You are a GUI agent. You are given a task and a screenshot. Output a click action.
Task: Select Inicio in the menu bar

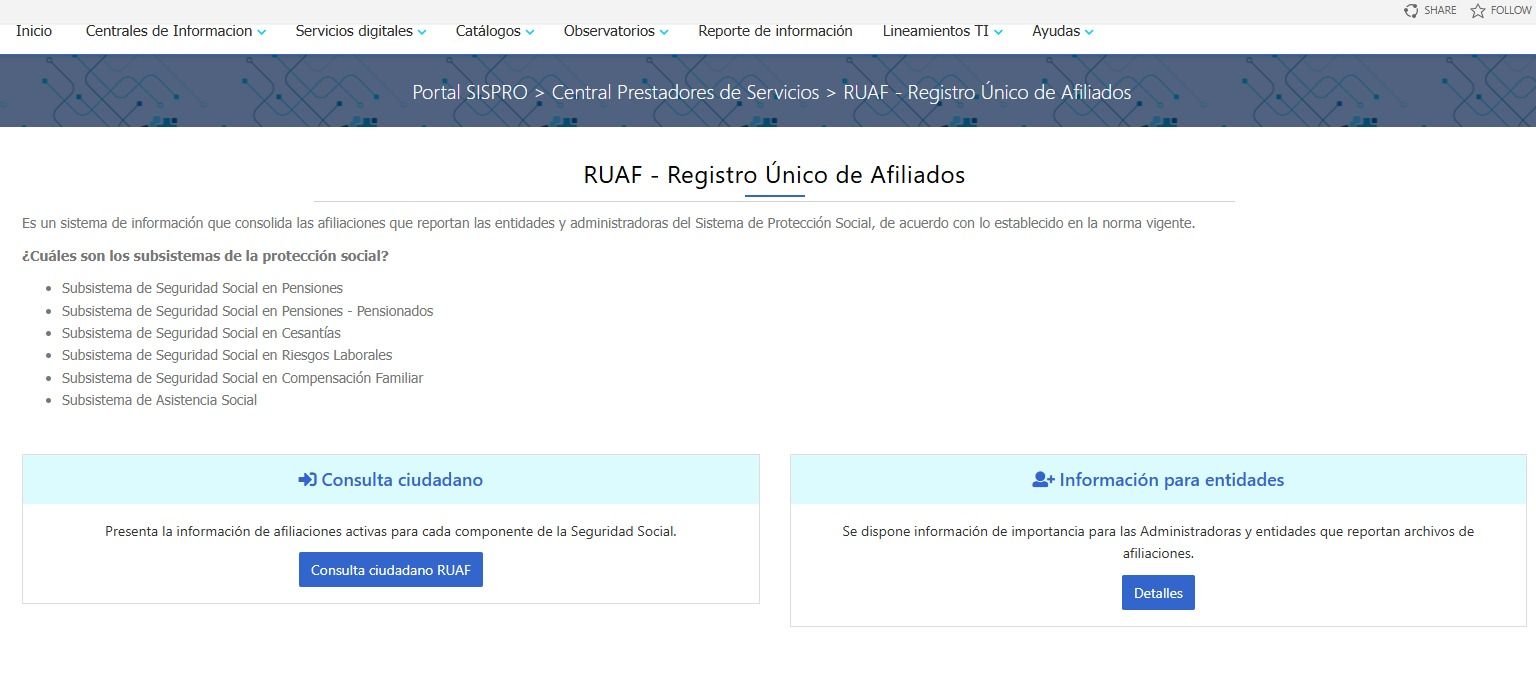pos(33,31)
